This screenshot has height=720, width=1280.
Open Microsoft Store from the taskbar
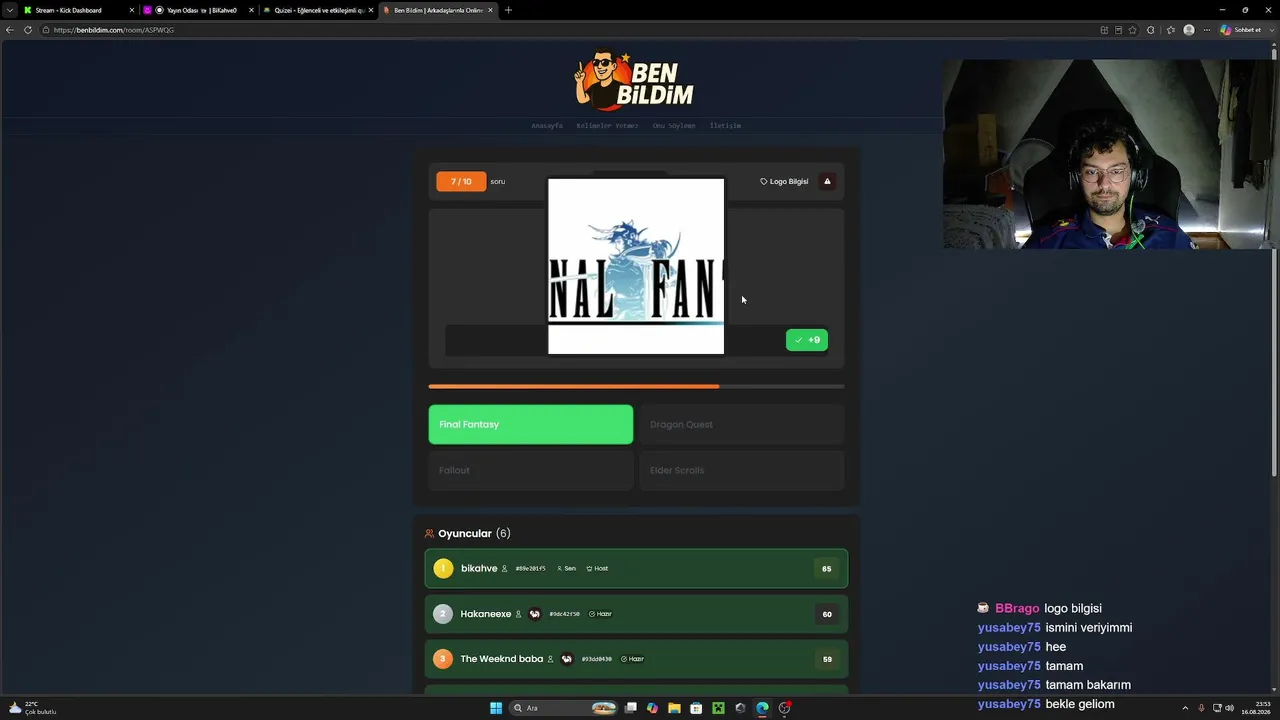[696, 708]
